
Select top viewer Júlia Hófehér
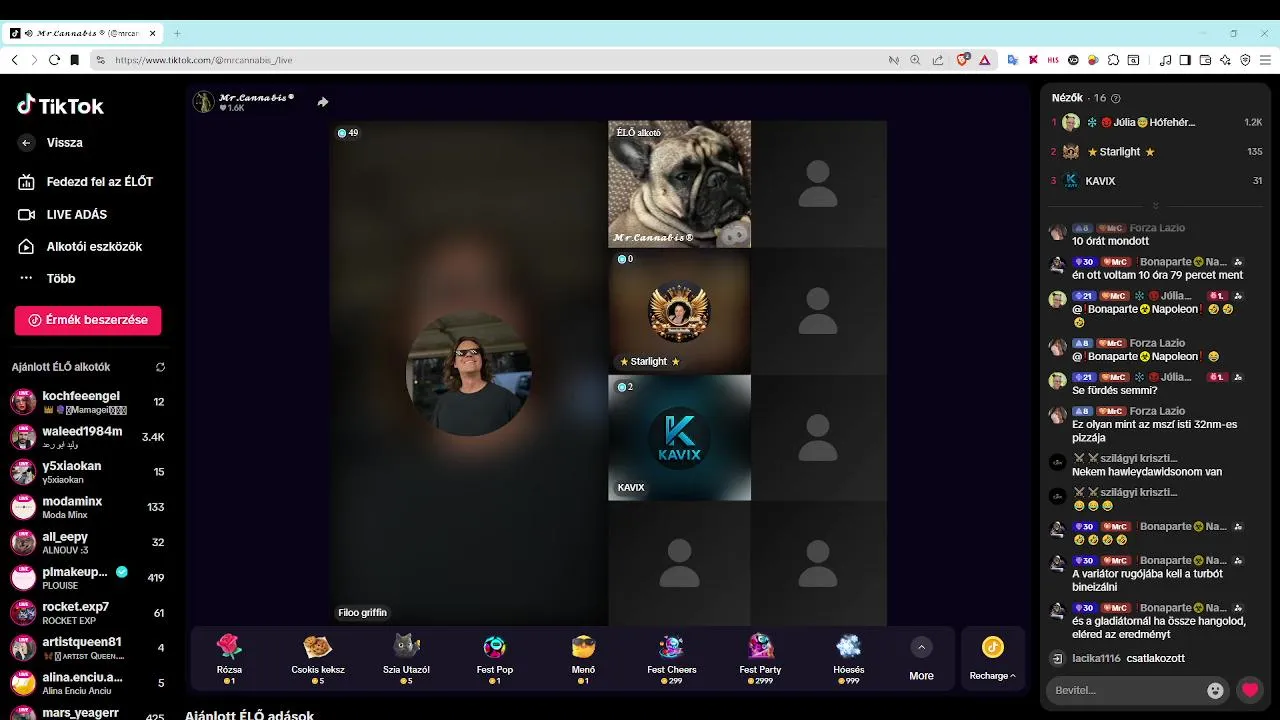(1156, 122)
